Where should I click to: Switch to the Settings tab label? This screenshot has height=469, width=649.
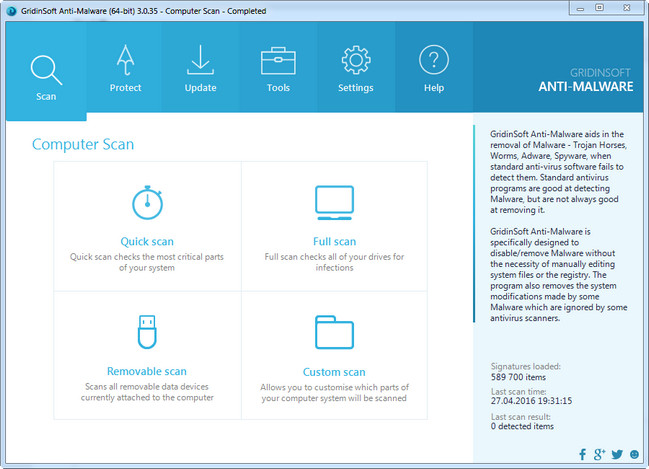point(356,88)
